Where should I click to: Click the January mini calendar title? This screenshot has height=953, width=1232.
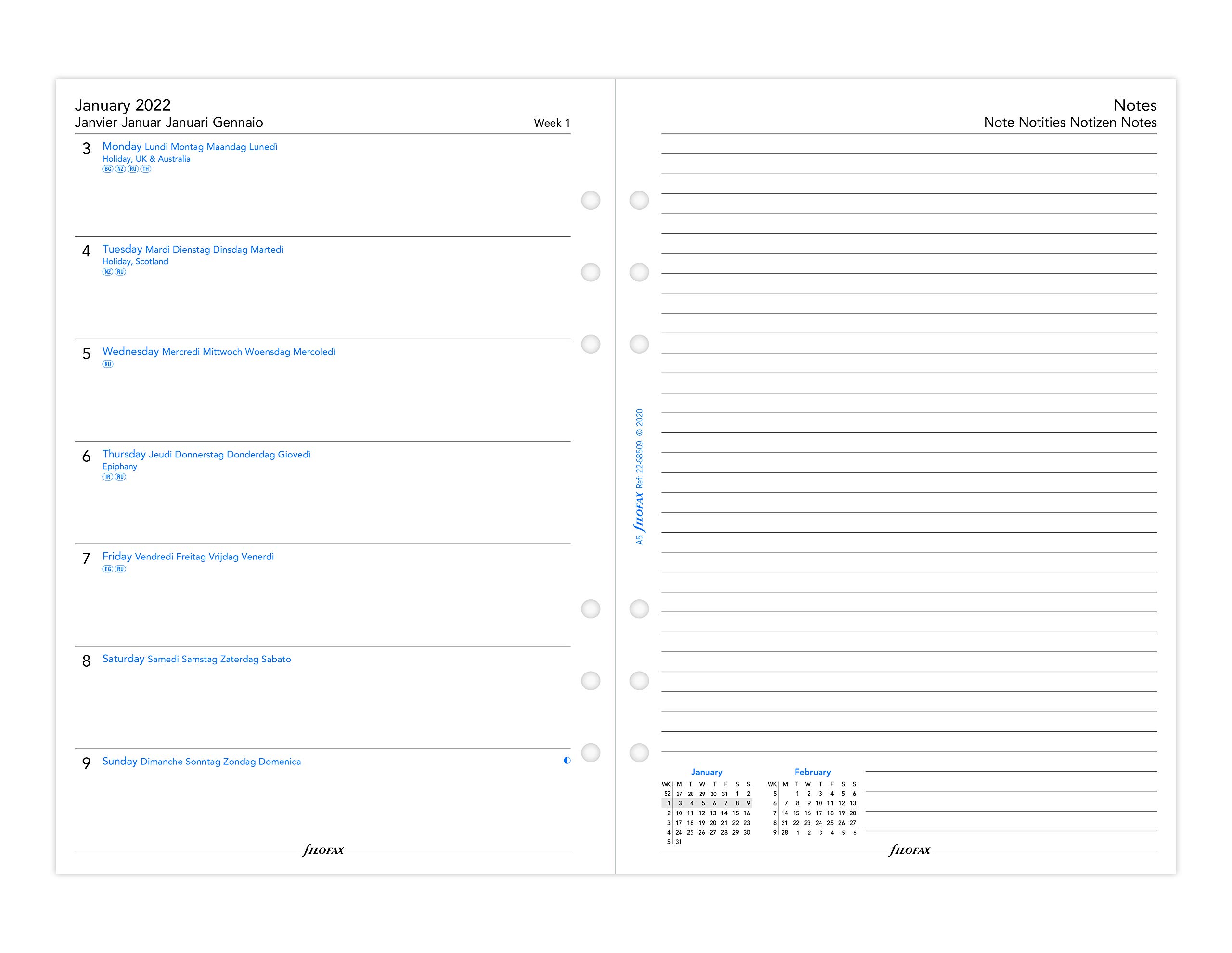point(706,772)
